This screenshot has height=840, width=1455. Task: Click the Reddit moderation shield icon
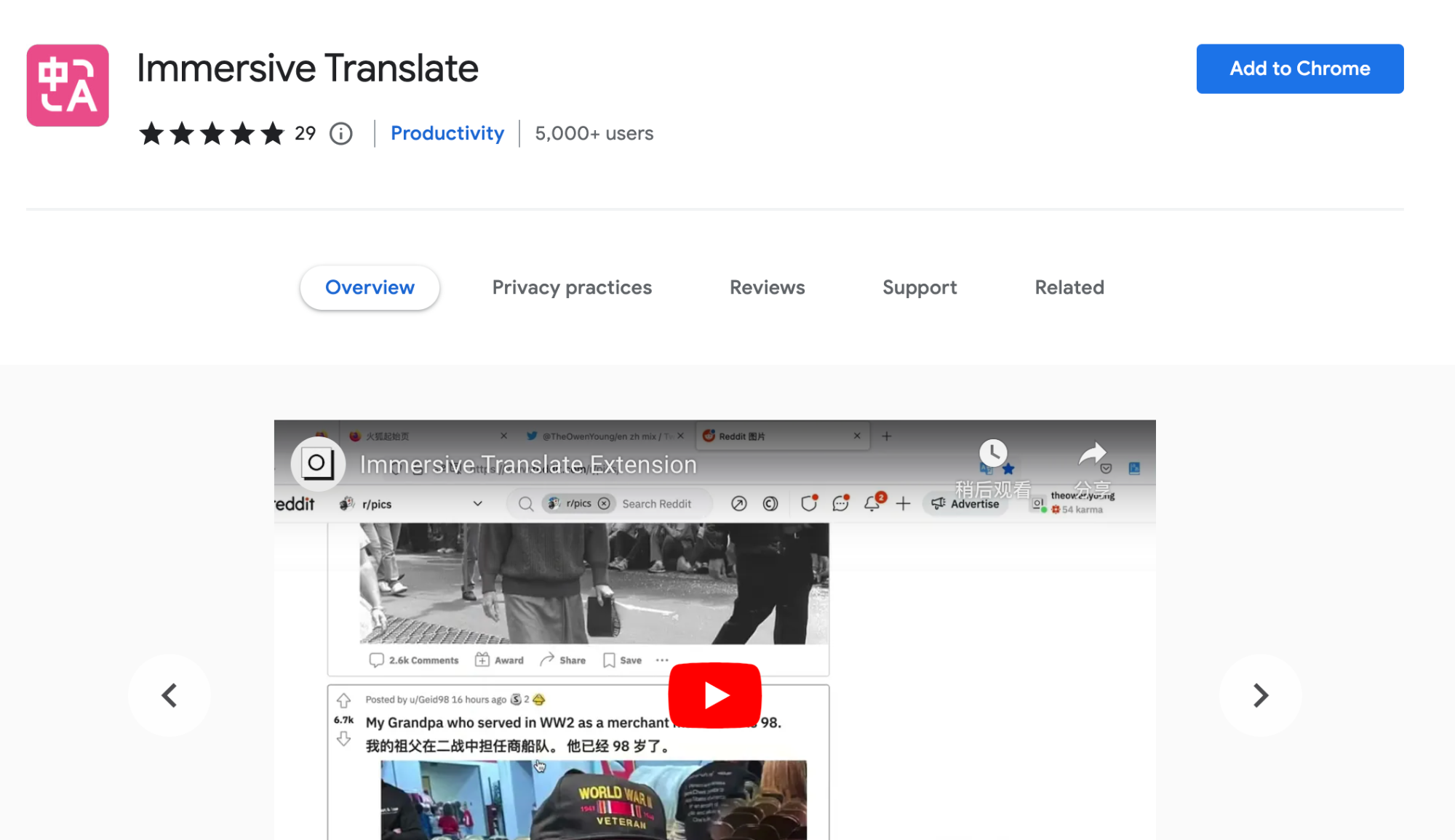point(808,503)
